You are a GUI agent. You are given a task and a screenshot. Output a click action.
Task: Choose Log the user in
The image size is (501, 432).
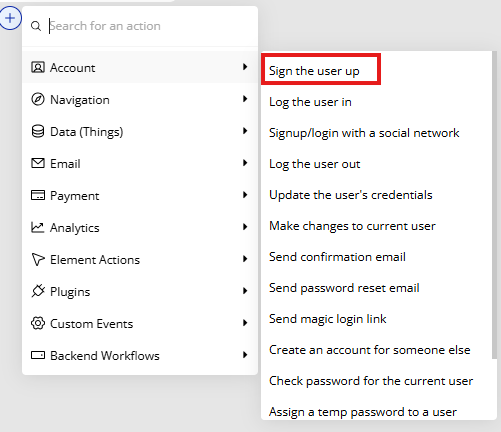click(310, 102)
